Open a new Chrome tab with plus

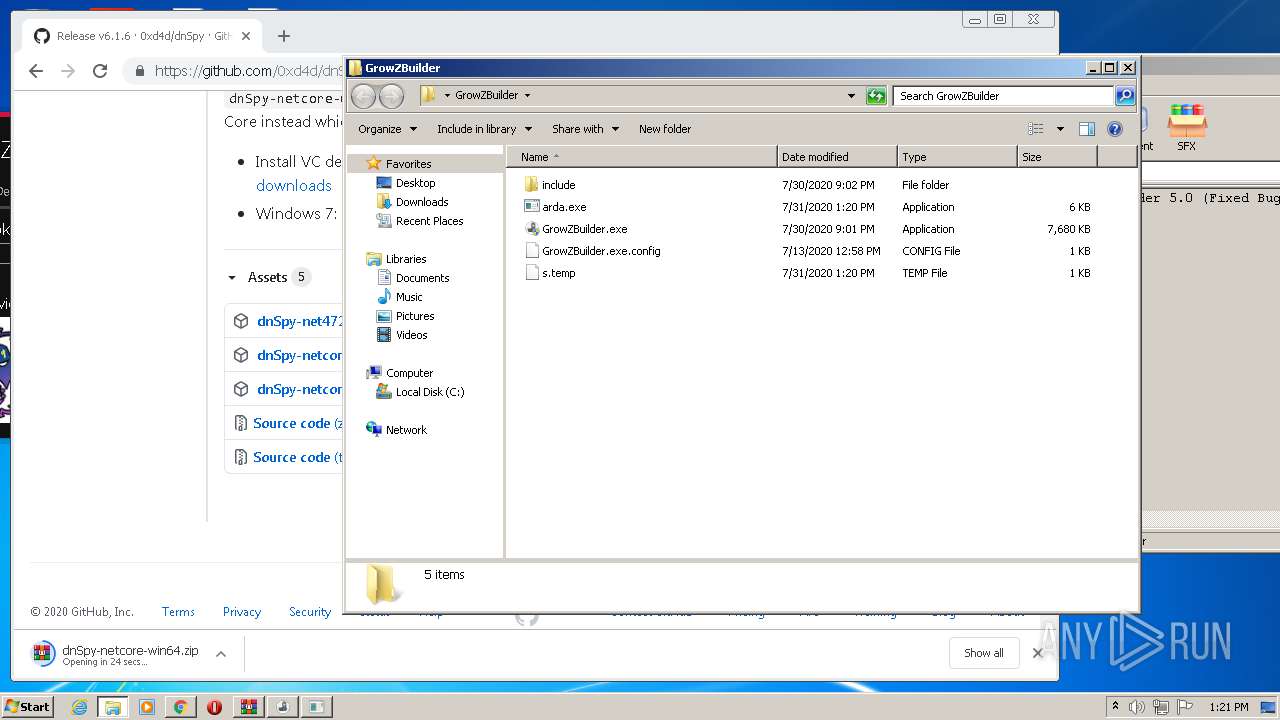pyautogui.click(x=284, y=36)
